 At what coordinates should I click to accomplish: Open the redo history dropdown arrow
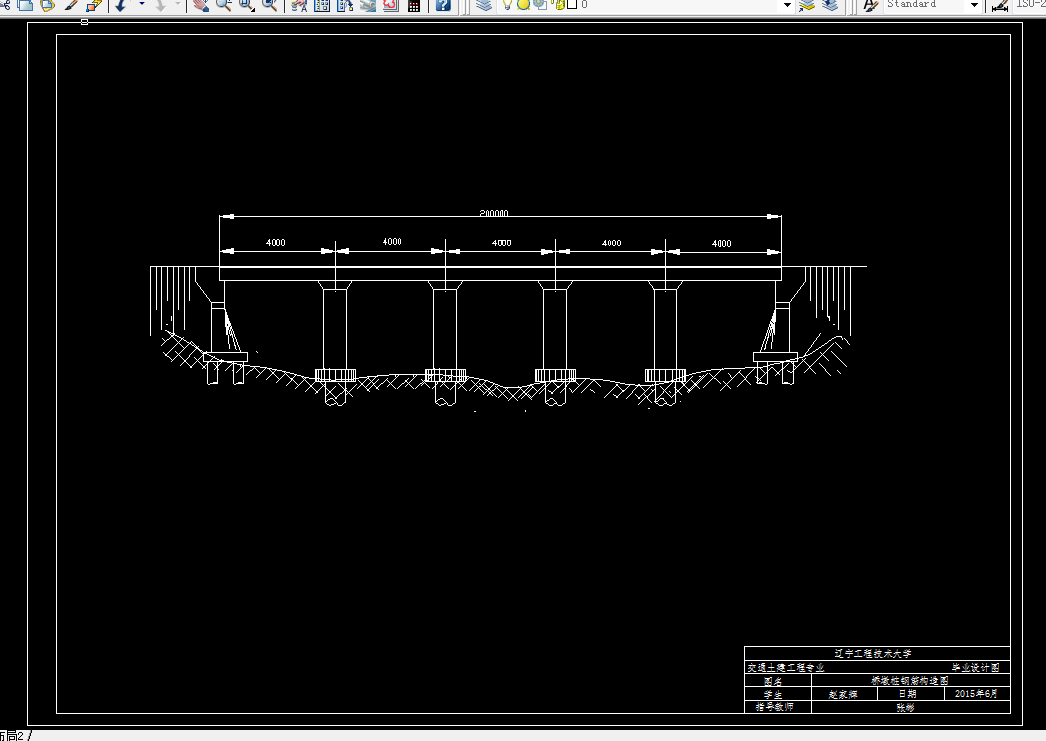(178, 4)
